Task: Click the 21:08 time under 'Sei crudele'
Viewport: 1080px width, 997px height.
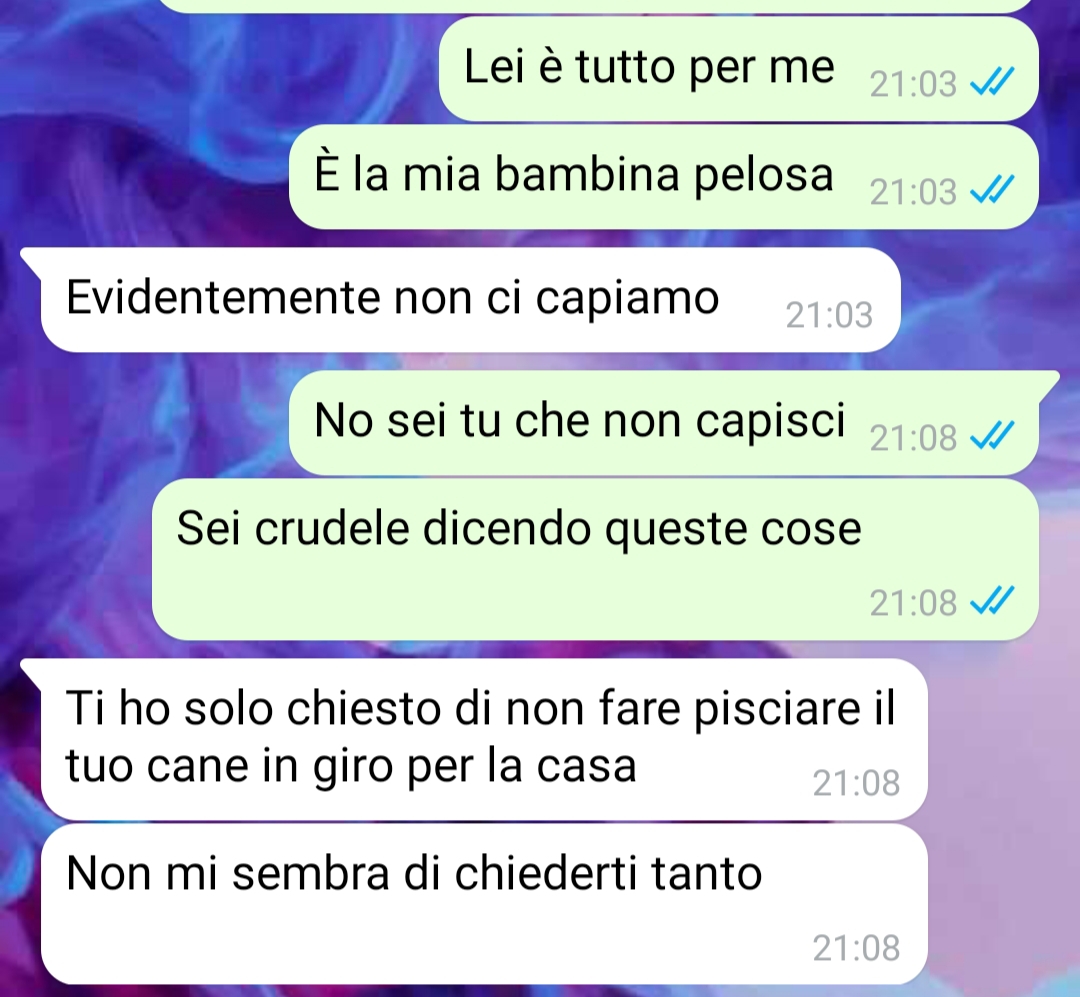Action: [913, 602]
